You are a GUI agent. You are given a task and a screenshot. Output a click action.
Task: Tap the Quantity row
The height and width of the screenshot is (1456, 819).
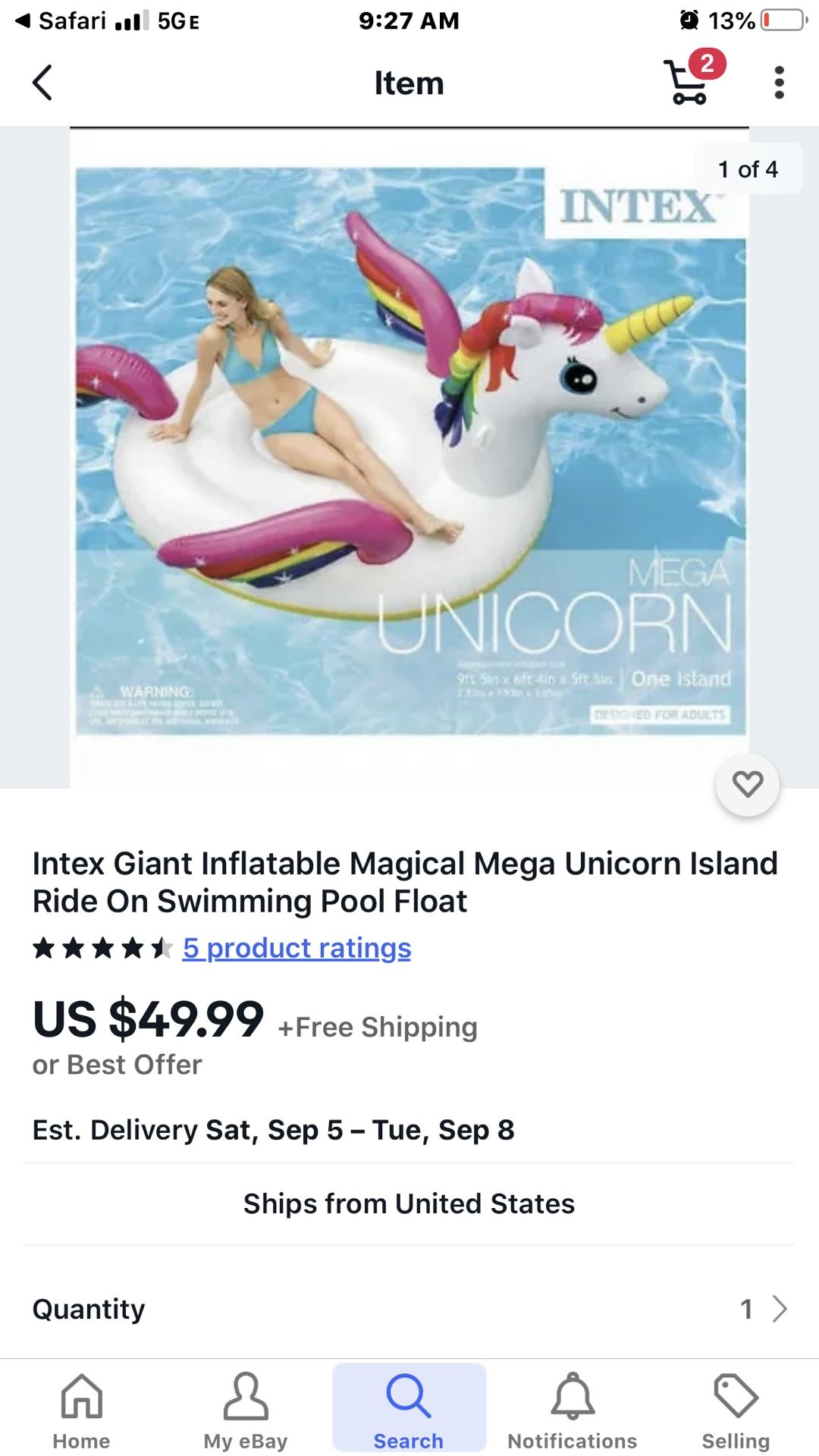point(409,1309)
